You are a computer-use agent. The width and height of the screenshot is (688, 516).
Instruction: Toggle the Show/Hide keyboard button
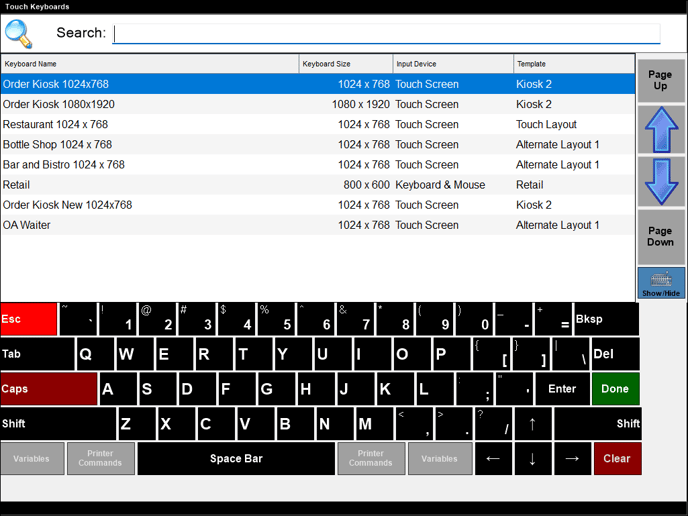tap(661, 283)
